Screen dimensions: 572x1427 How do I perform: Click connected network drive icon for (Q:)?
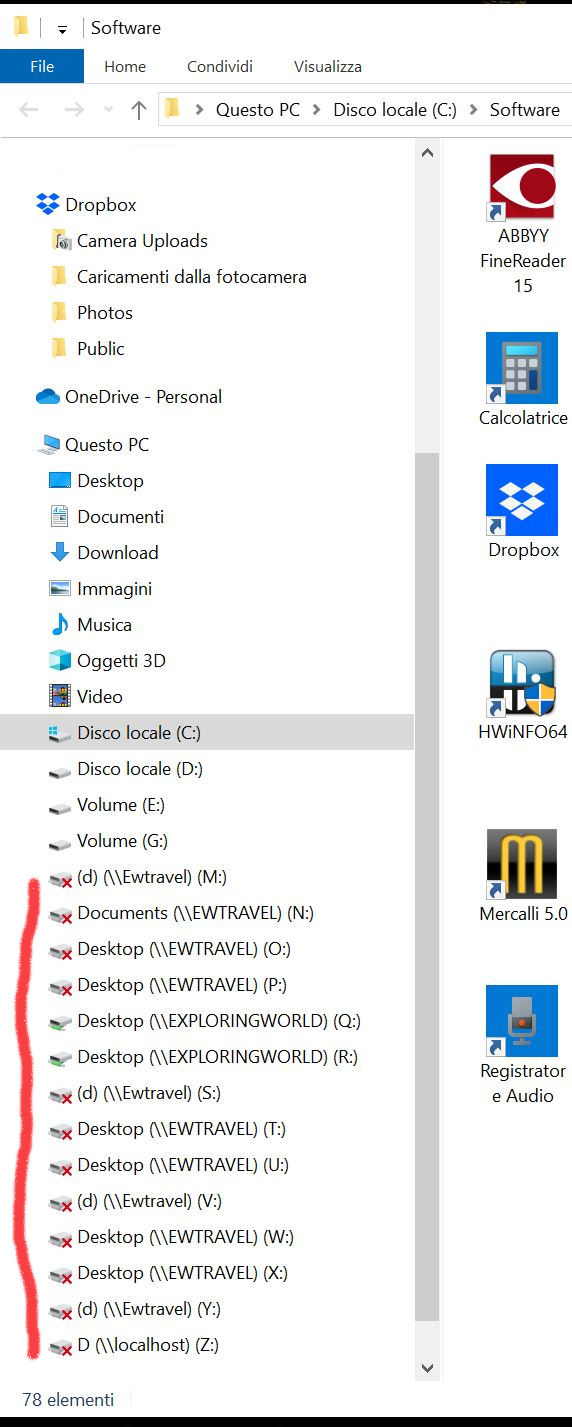coord(60,1022)
